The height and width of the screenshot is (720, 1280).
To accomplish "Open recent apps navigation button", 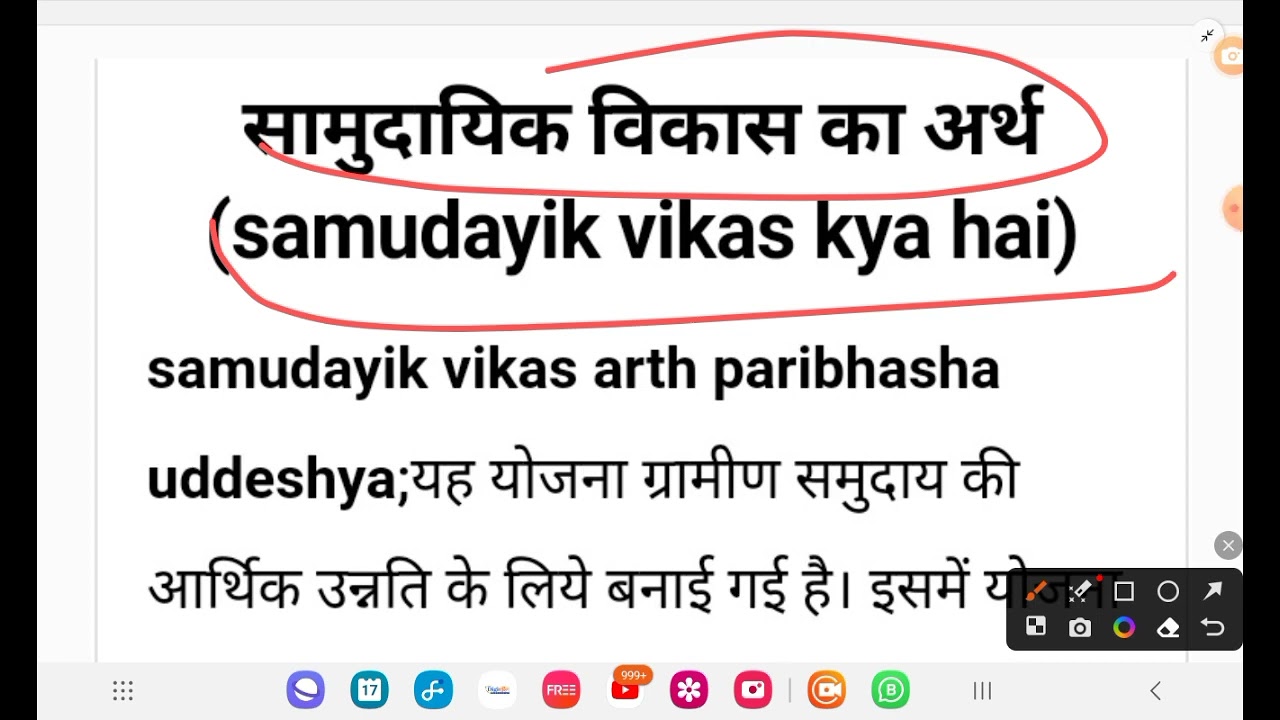I will (x=982, y=691).
